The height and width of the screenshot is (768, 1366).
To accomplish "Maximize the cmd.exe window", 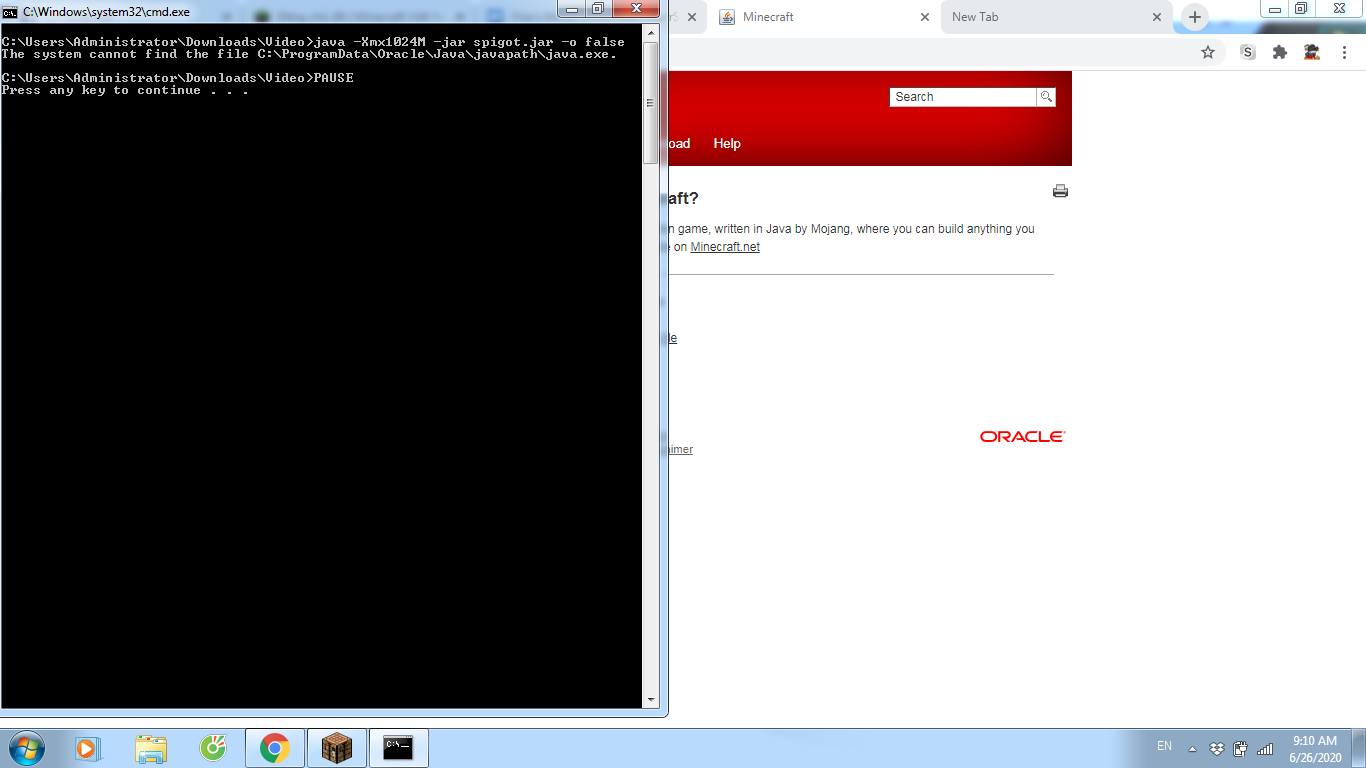I will [597, 9].
